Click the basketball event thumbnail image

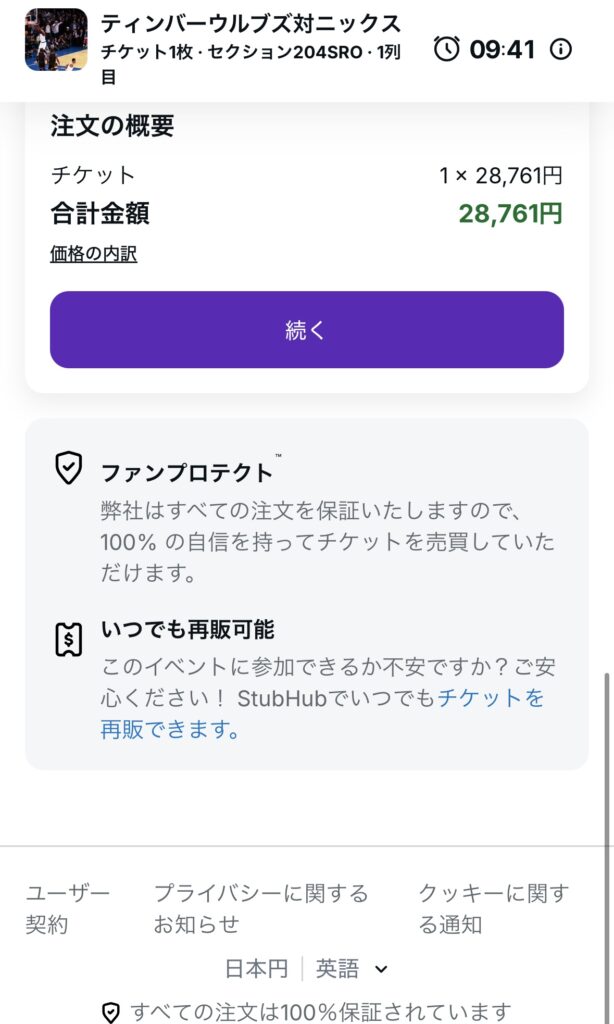click(x=56, y=40)
